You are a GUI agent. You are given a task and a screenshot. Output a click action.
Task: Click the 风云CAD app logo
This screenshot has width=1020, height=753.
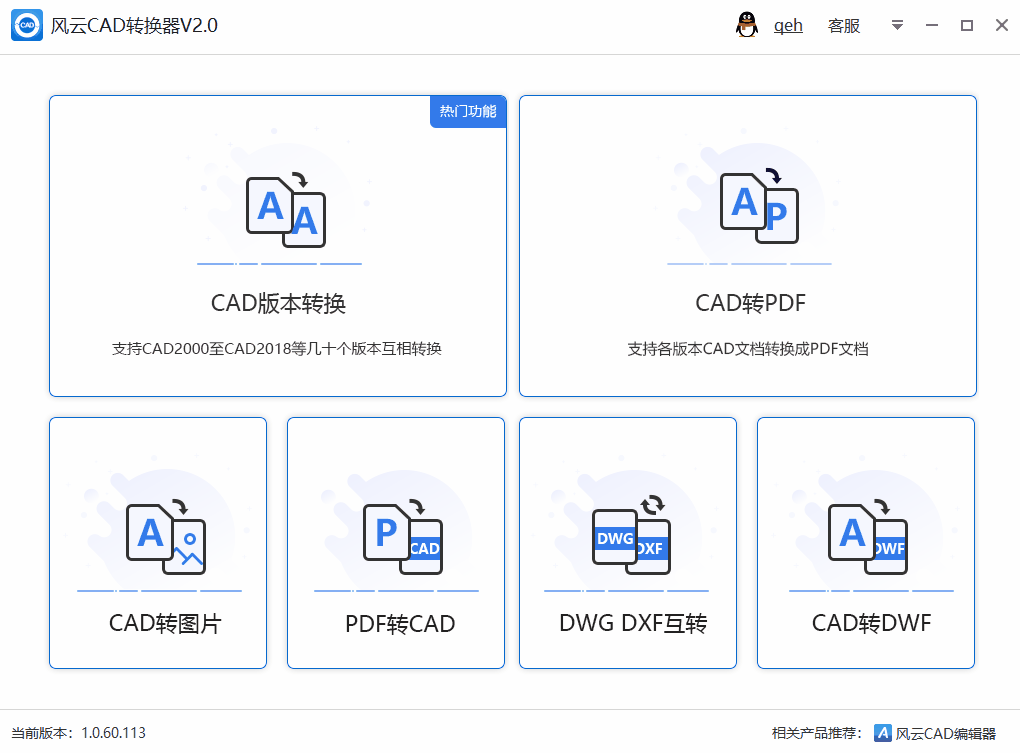(x=27, y=26)
